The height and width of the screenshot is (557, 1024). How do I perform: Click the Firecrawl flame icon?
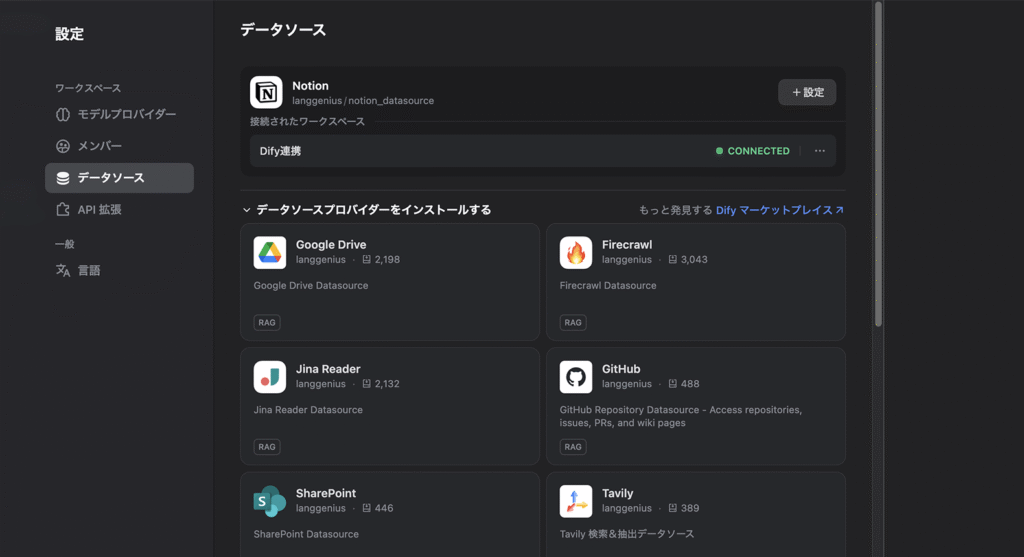pyautogui.click(x=576, y=252)
